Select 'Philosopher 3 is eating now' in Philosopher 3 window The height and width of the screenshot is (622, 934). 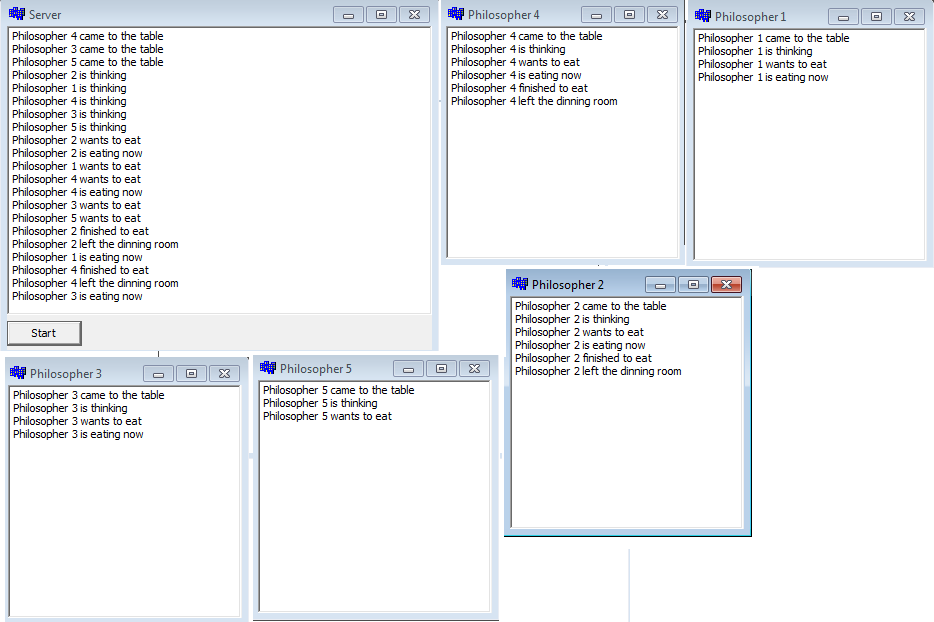(78, 434)
